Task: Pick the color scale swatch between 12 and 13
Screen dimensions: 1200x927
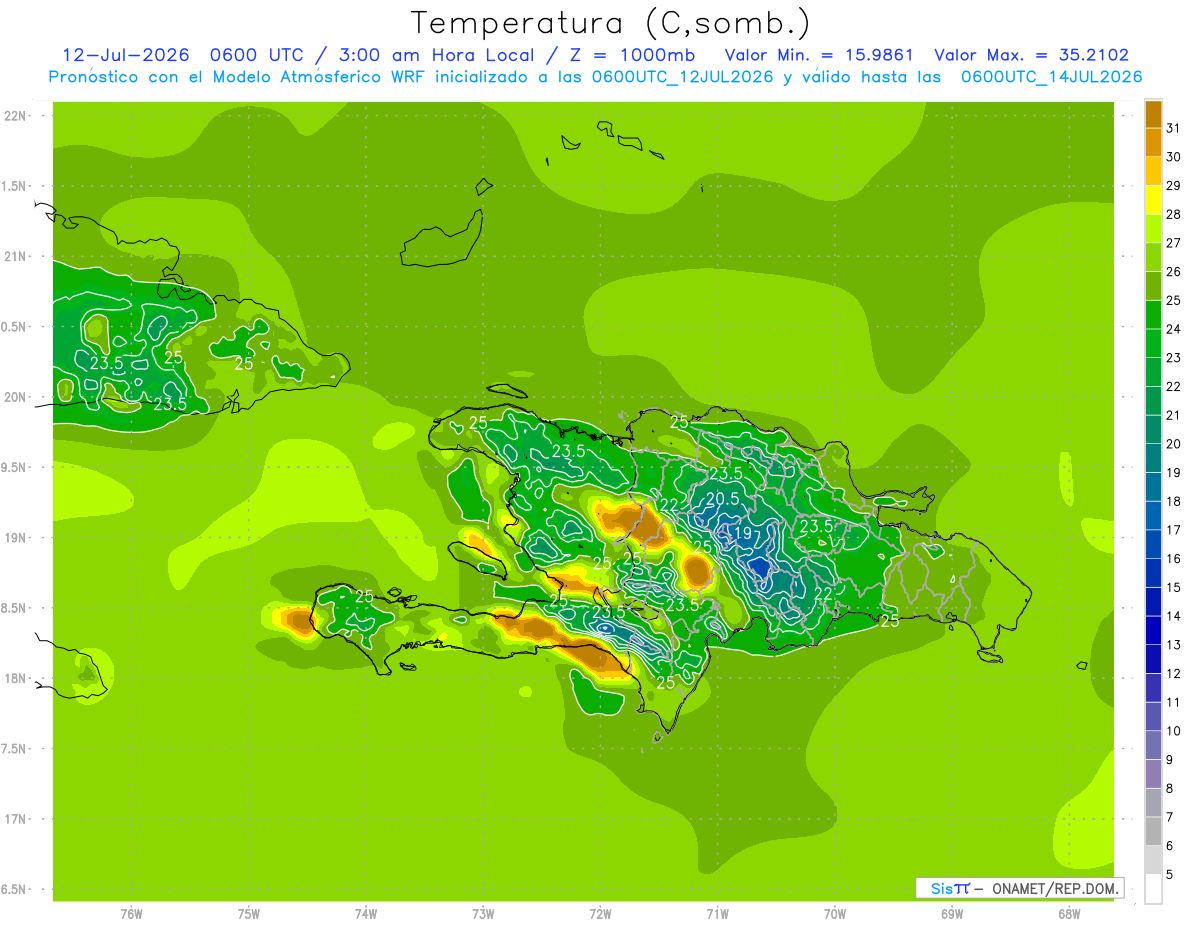Action: [x=1153, y=659]
